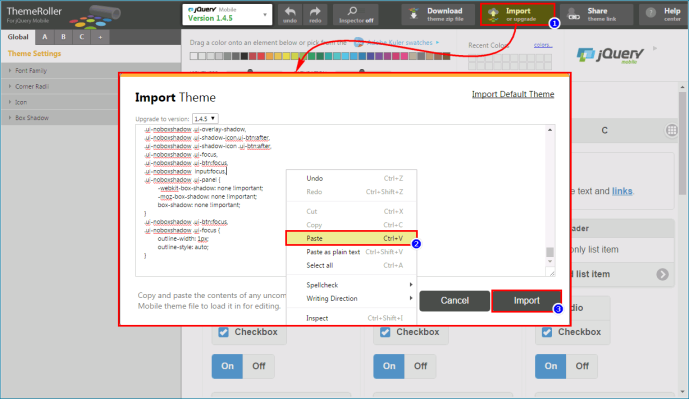
Task: Choose Undo from the context menu
Action: point(351,178)
